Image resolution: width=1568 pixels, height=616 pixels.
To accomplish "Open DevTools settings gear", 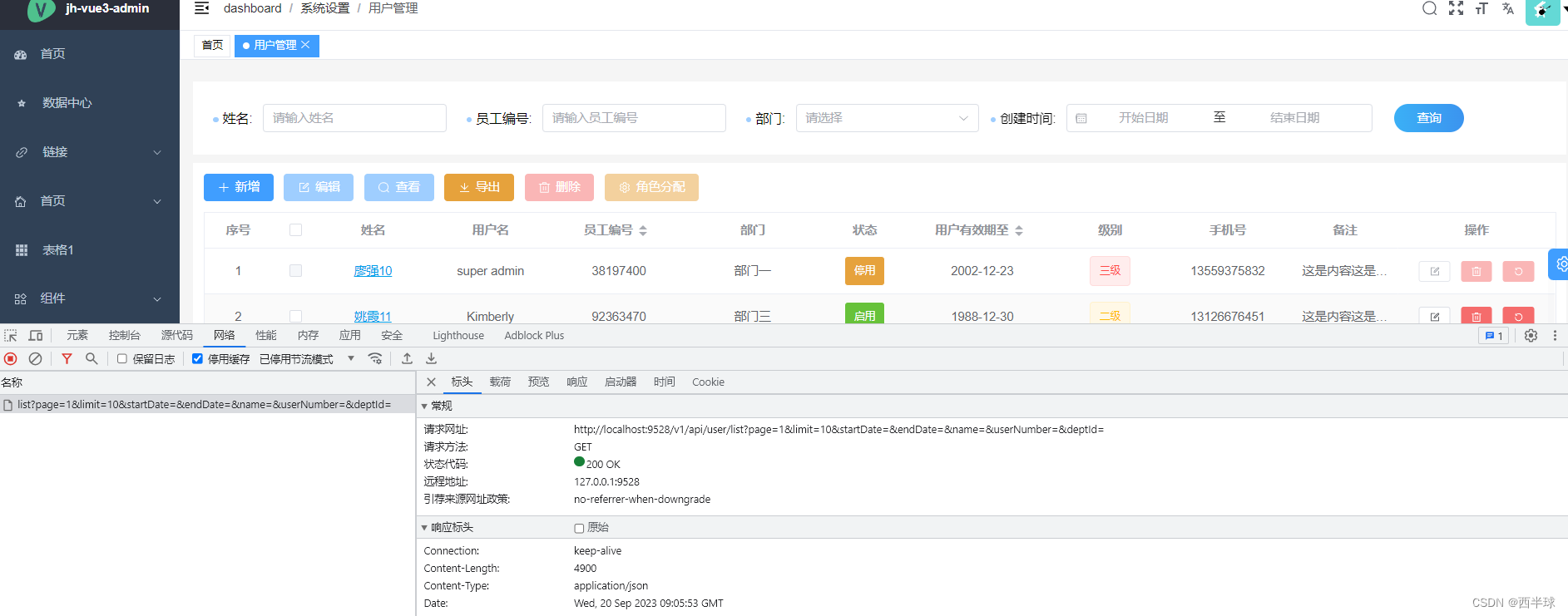I will [x=1531, y=336].
